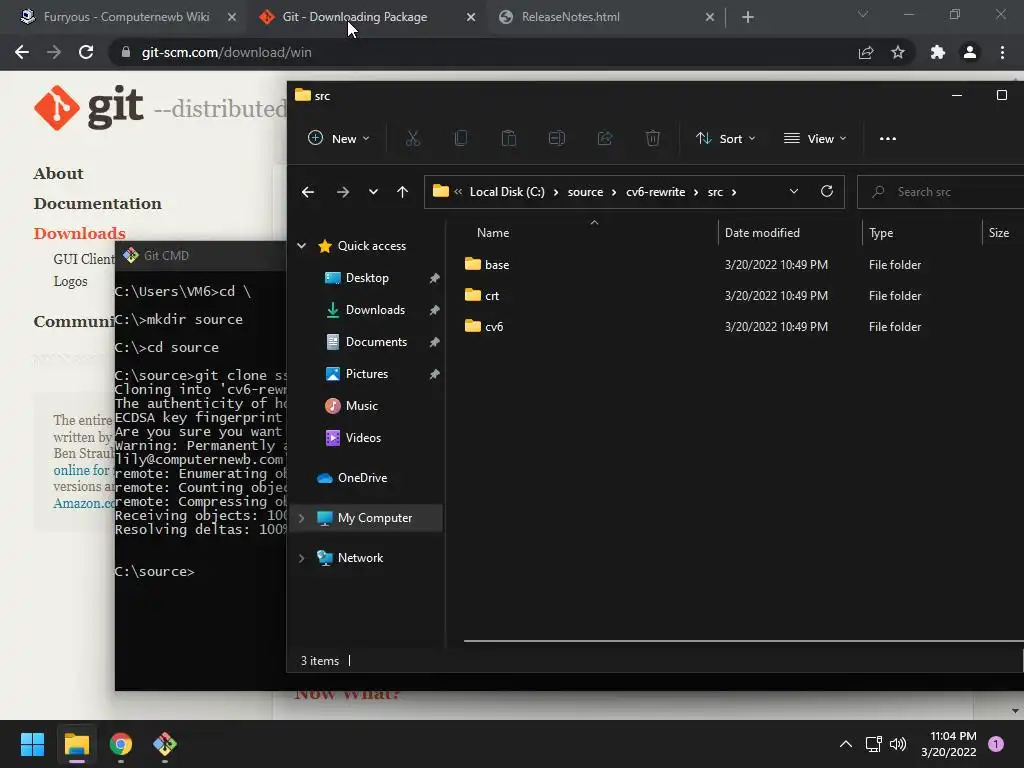Click the Windows Start button
Image resolution: width=1024 pixels, height=768 pixels.
32,744
